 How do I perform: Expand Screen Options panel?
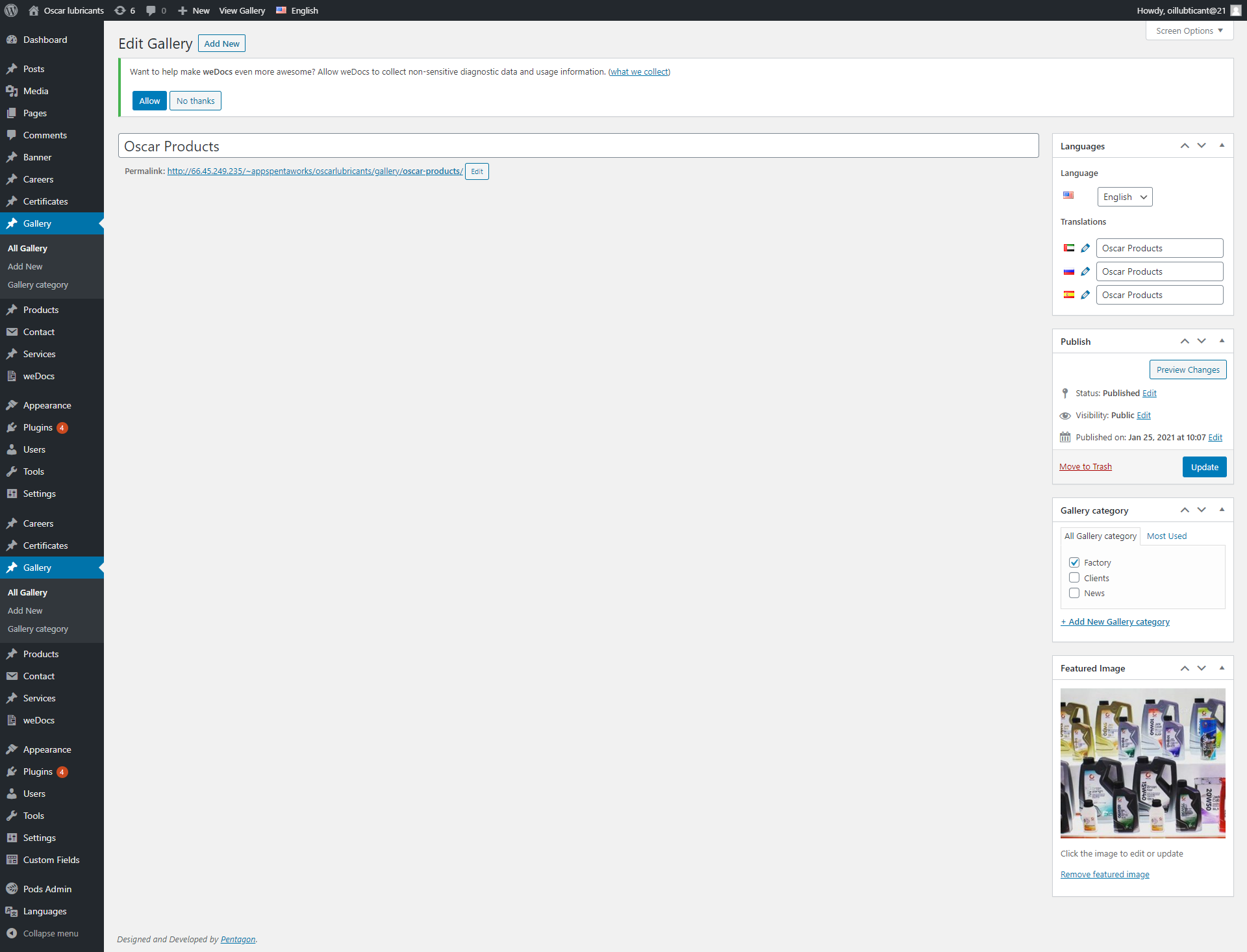click(1189, 31)
